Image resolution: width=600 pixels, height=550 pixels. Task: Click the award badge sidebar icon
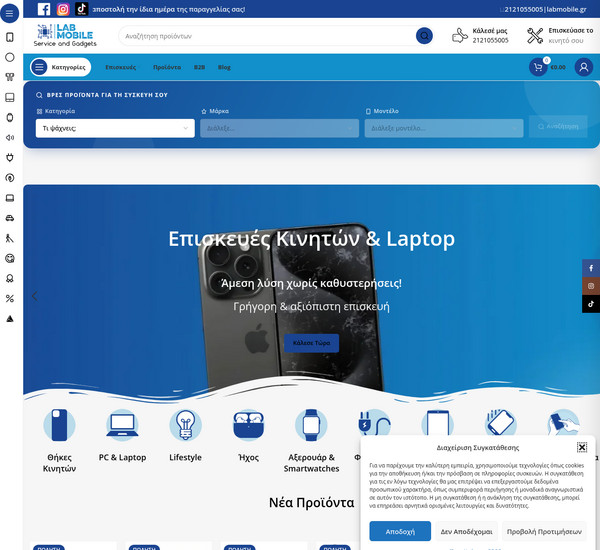click(x=10, y=278)
